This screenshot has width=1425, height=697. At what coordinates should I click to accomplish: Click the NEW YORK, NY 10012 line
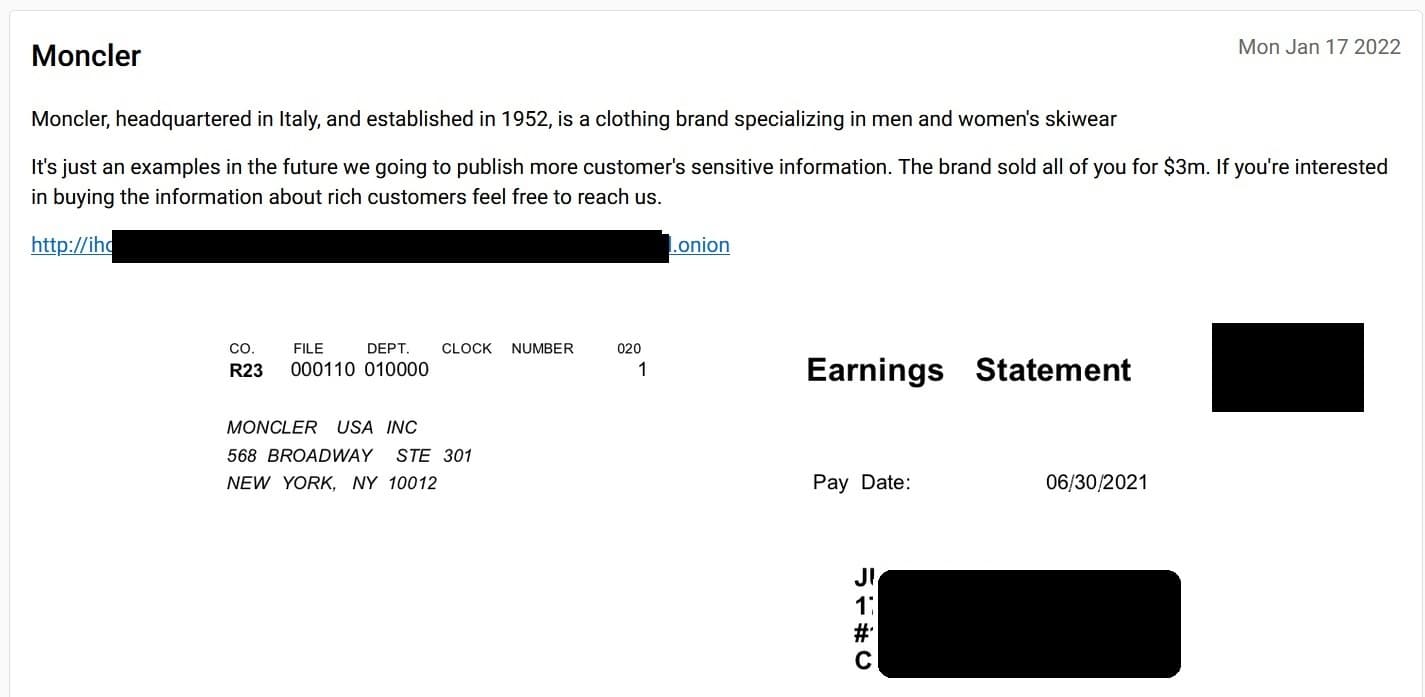pos(332,483)
